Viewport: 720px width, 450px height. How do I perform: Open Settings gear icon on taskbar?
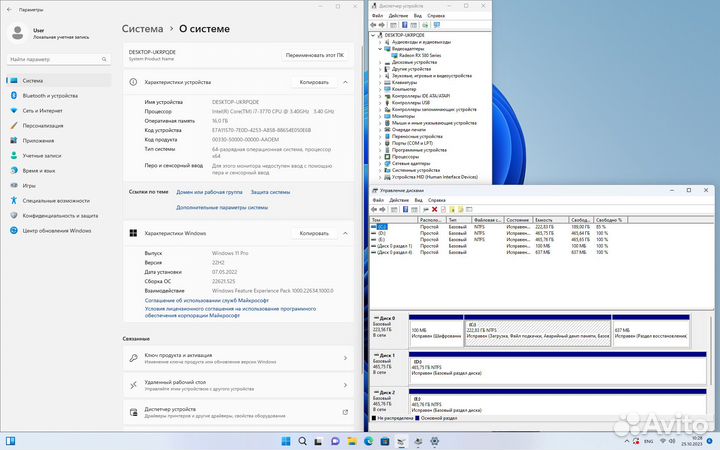coord(434,441)
